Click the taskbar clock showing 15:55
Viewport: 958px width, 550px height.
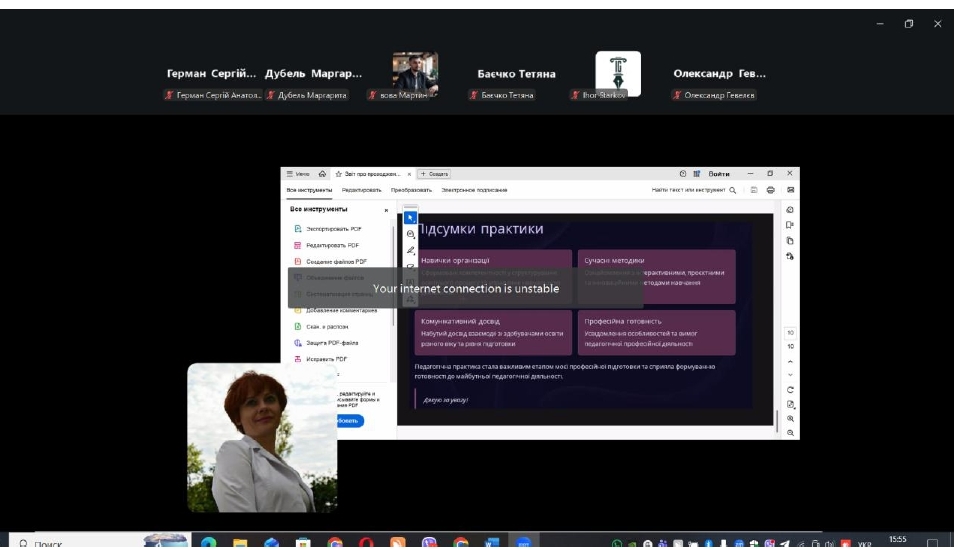tap(898, 540)
